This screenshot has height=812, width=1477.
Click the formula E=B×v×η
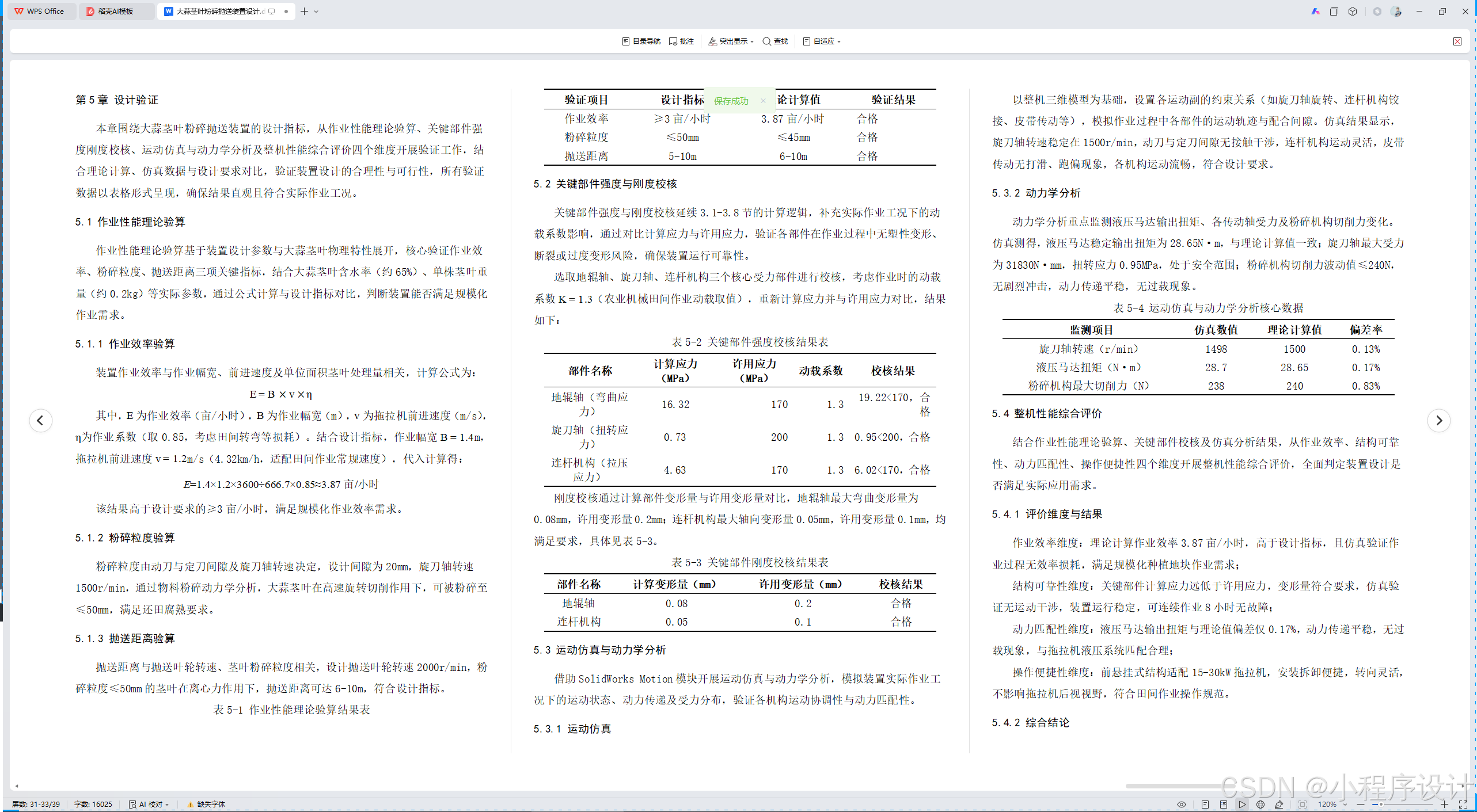click(x=280, y=394)
